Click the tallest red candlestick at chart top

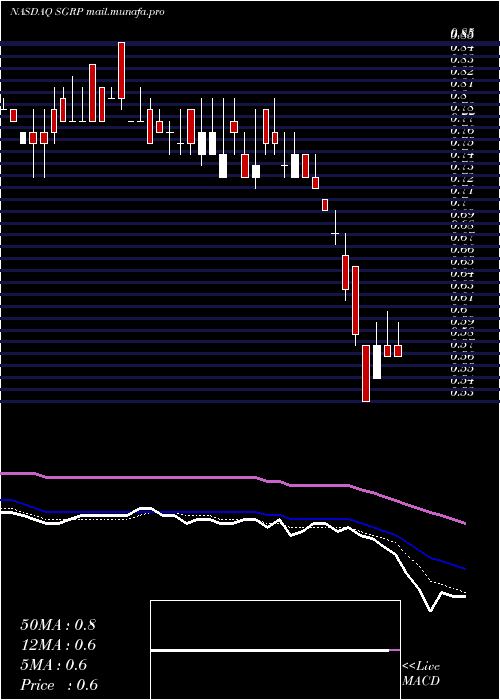121,71
